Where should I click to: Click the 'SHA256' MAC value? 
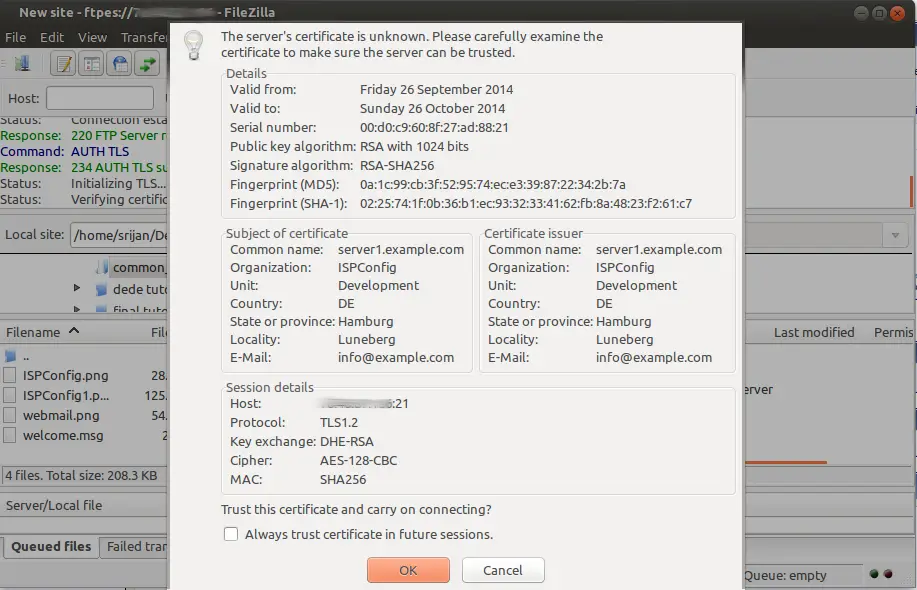[343, 479]
